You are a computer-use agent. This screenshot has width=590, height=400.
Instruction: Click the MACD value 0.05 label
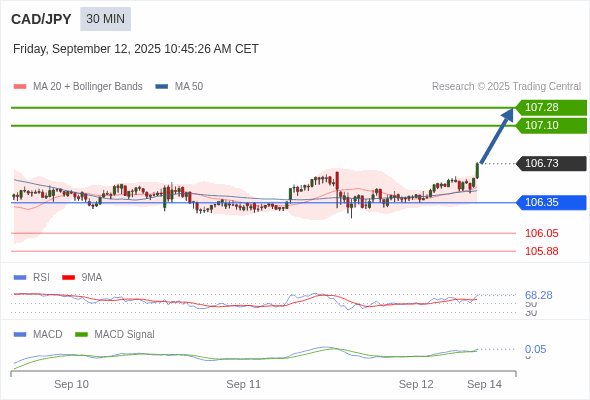[535, 349]
